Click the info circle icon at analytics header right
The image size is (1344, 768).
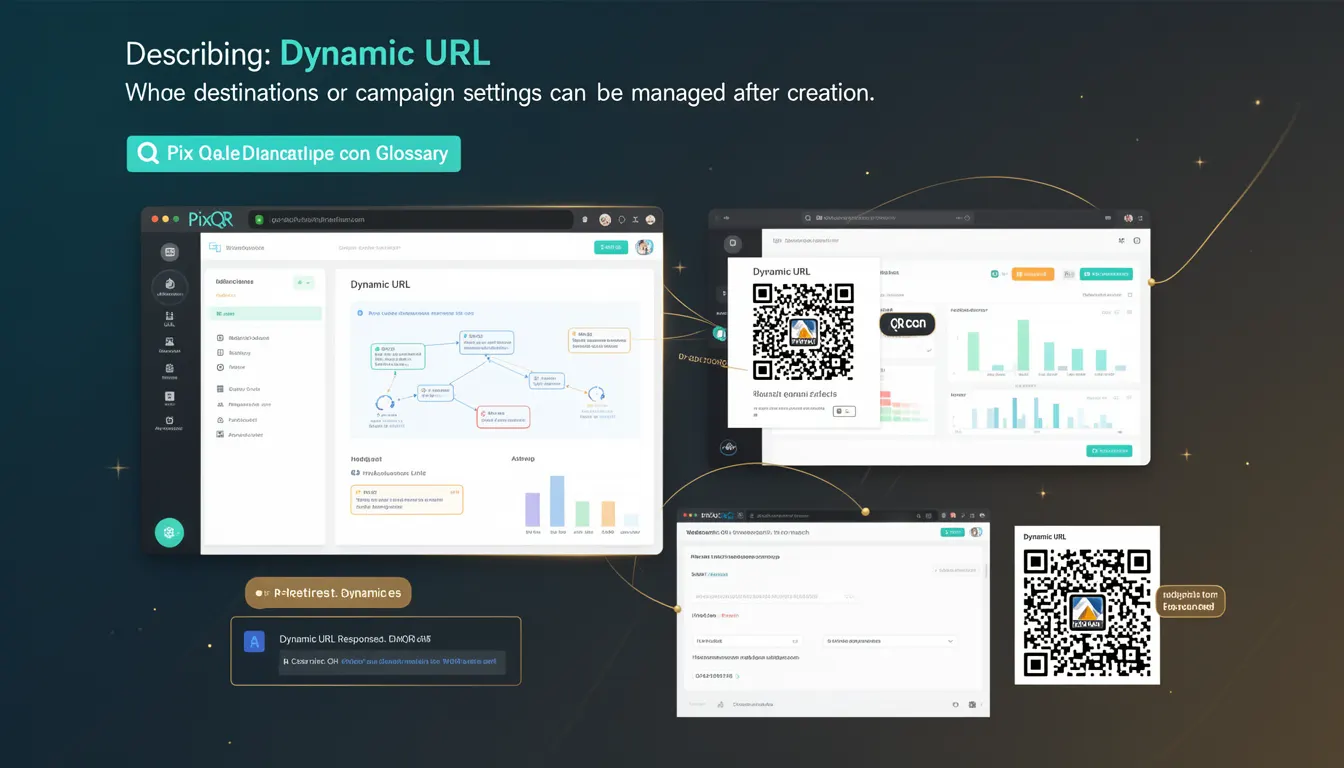[1137, 241]
